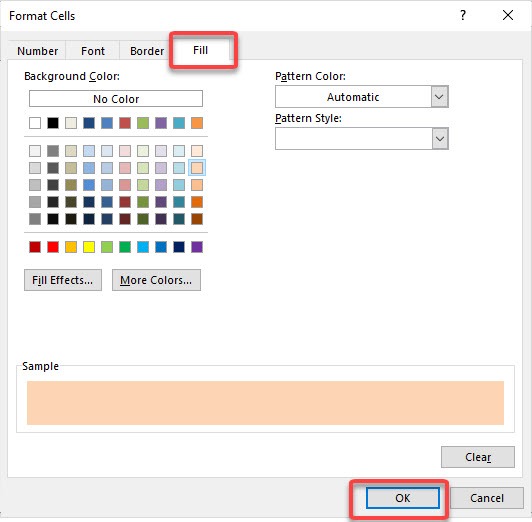This screenshot has height=522, width=532.
Task: Open the Pattern Color dropdown arrow
Action: 440,97
